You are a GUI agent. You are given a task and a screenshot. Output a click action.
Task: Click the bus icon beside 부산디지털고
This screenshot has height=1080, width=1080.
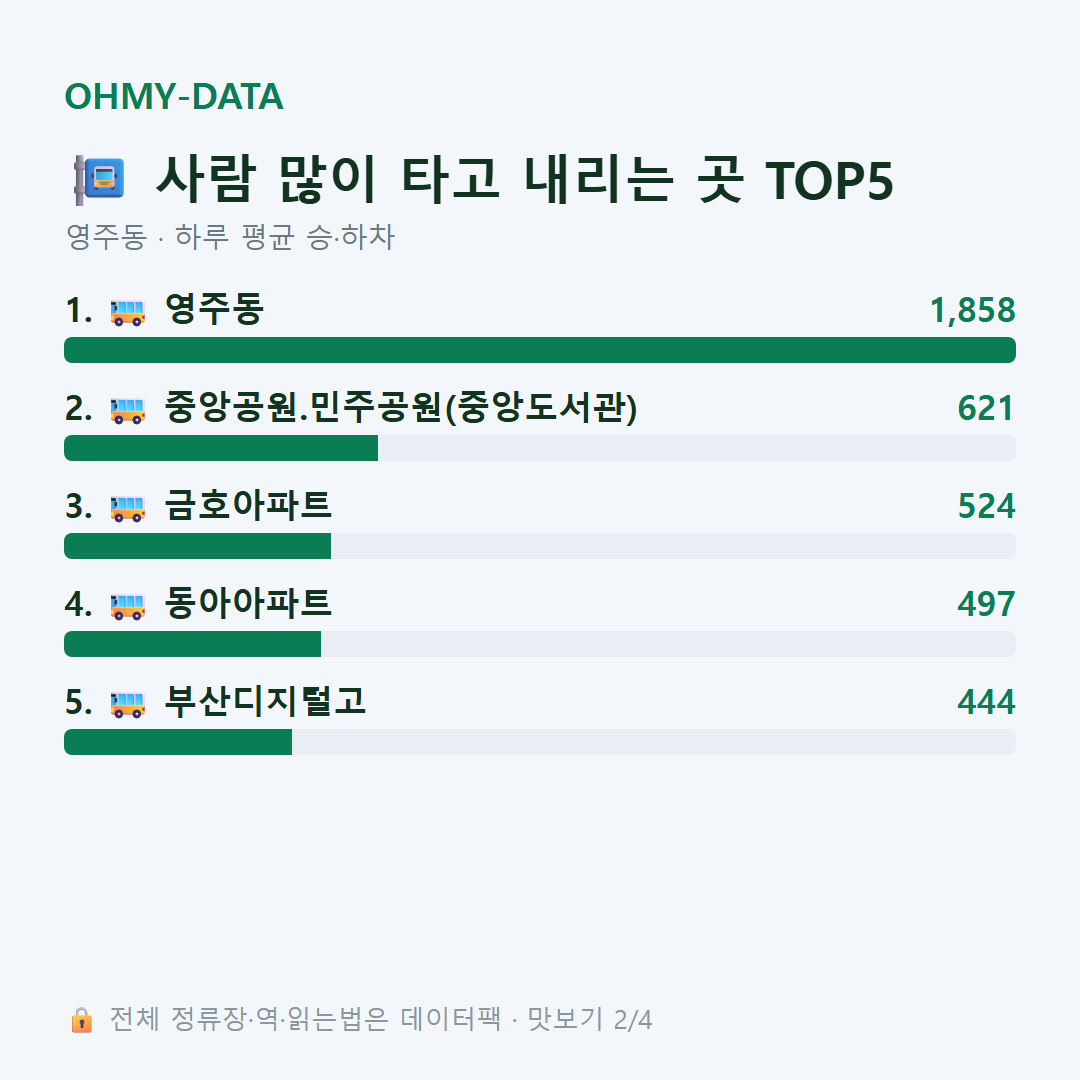128,704
